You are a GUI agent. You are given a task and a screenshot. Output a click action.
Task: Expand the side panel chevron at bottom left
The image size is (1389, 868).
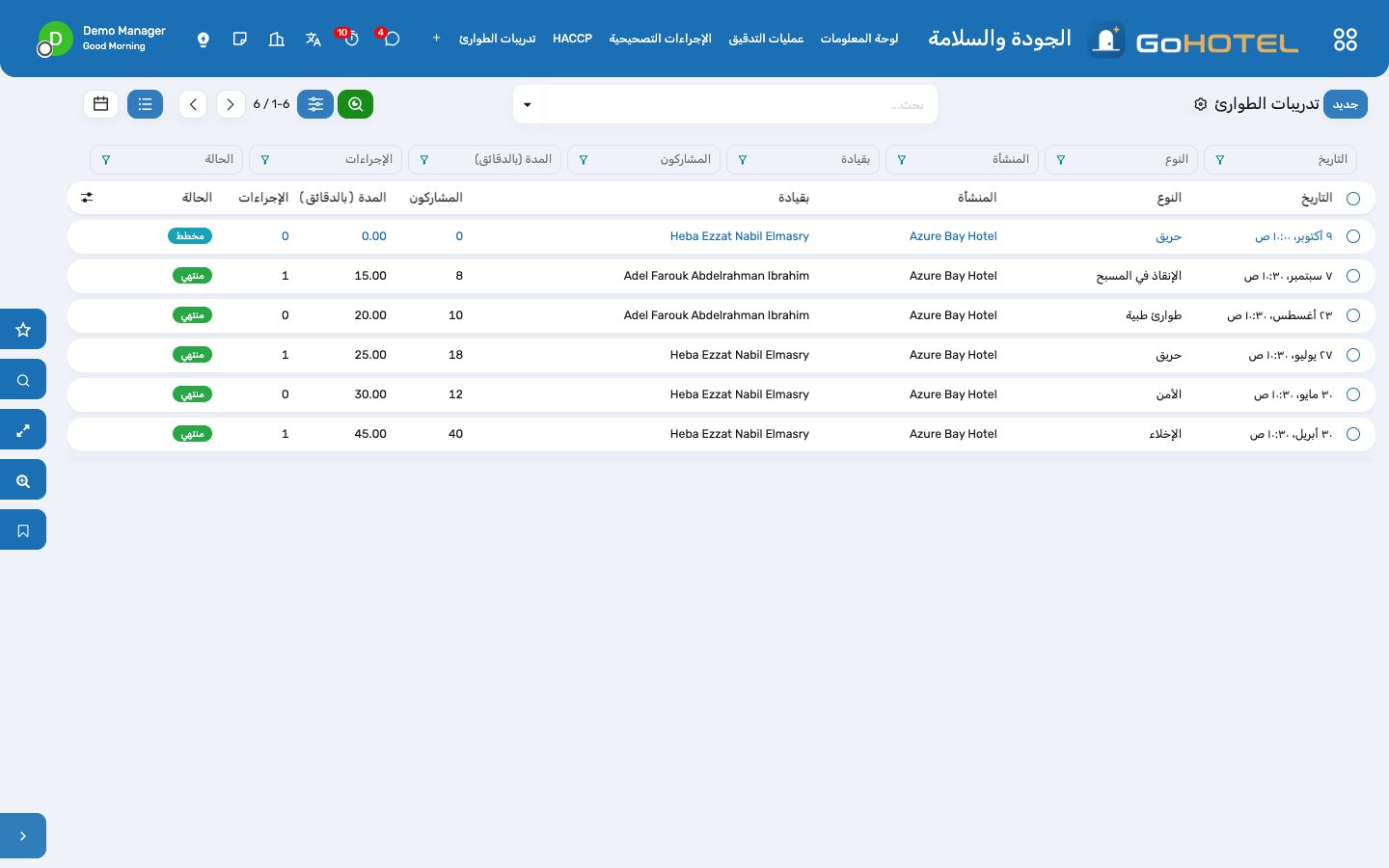23,836
